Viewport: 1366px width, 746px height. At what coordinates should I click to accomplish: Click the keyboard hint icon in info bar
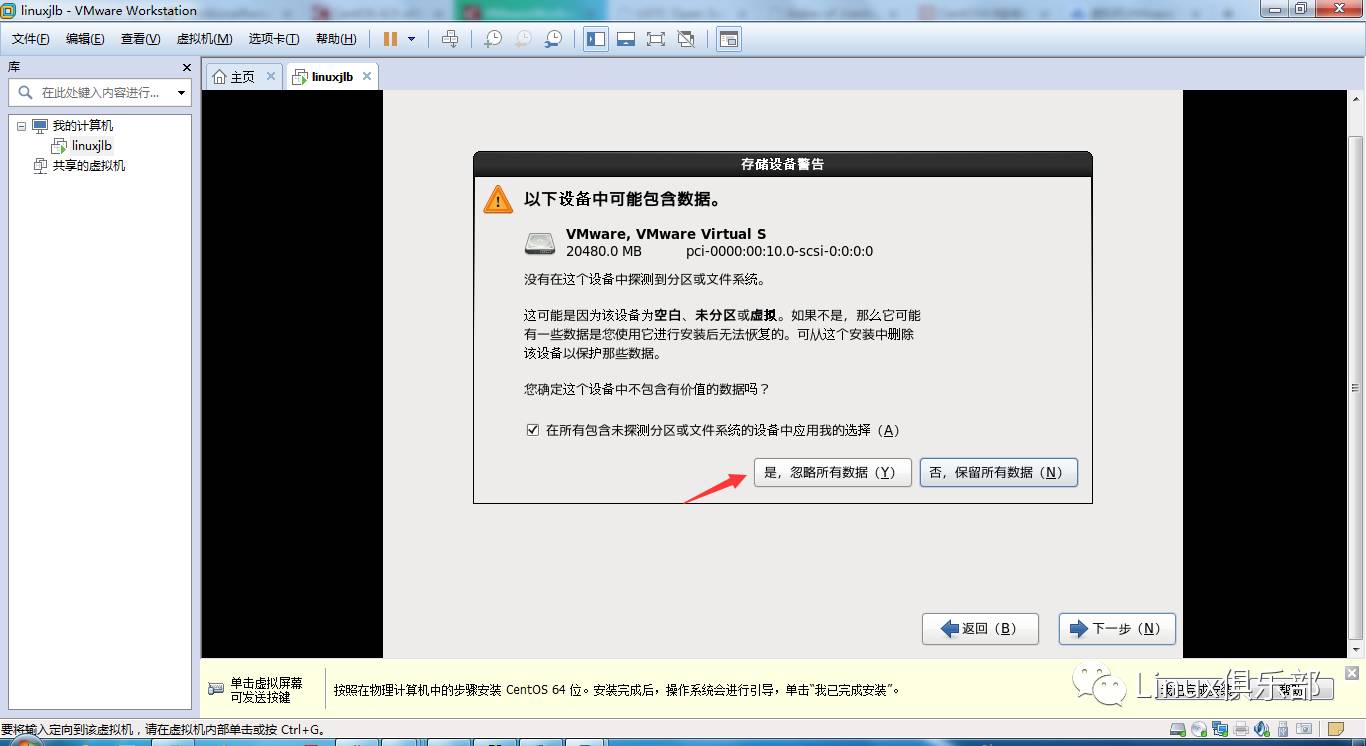click(216, 689)
